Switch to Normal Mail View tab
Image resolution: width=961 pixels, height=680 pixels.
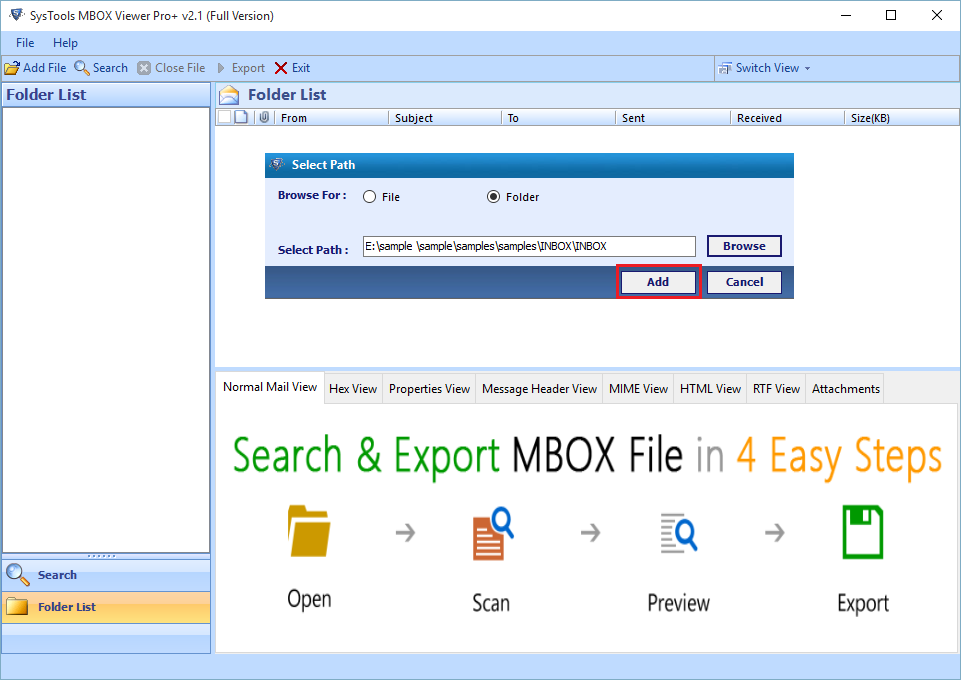click(x=270, y=387)
